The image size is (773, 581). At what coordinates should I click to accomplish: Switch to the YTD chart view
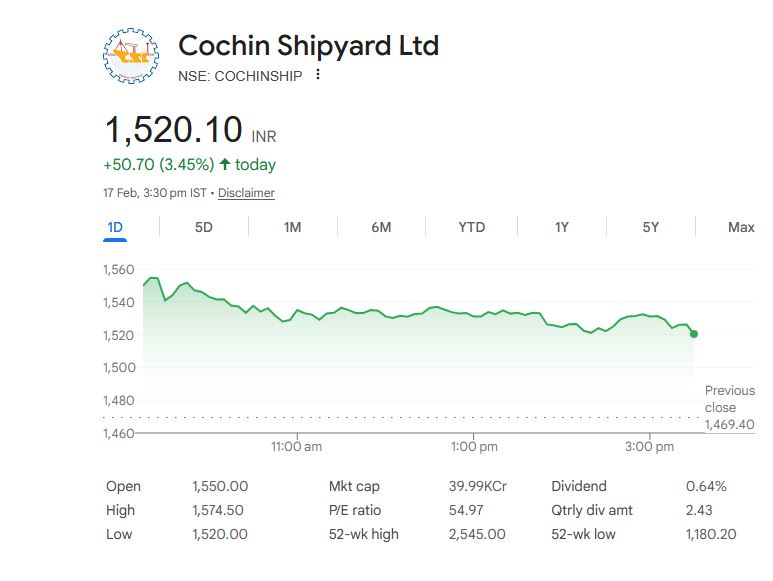[471, 227]
